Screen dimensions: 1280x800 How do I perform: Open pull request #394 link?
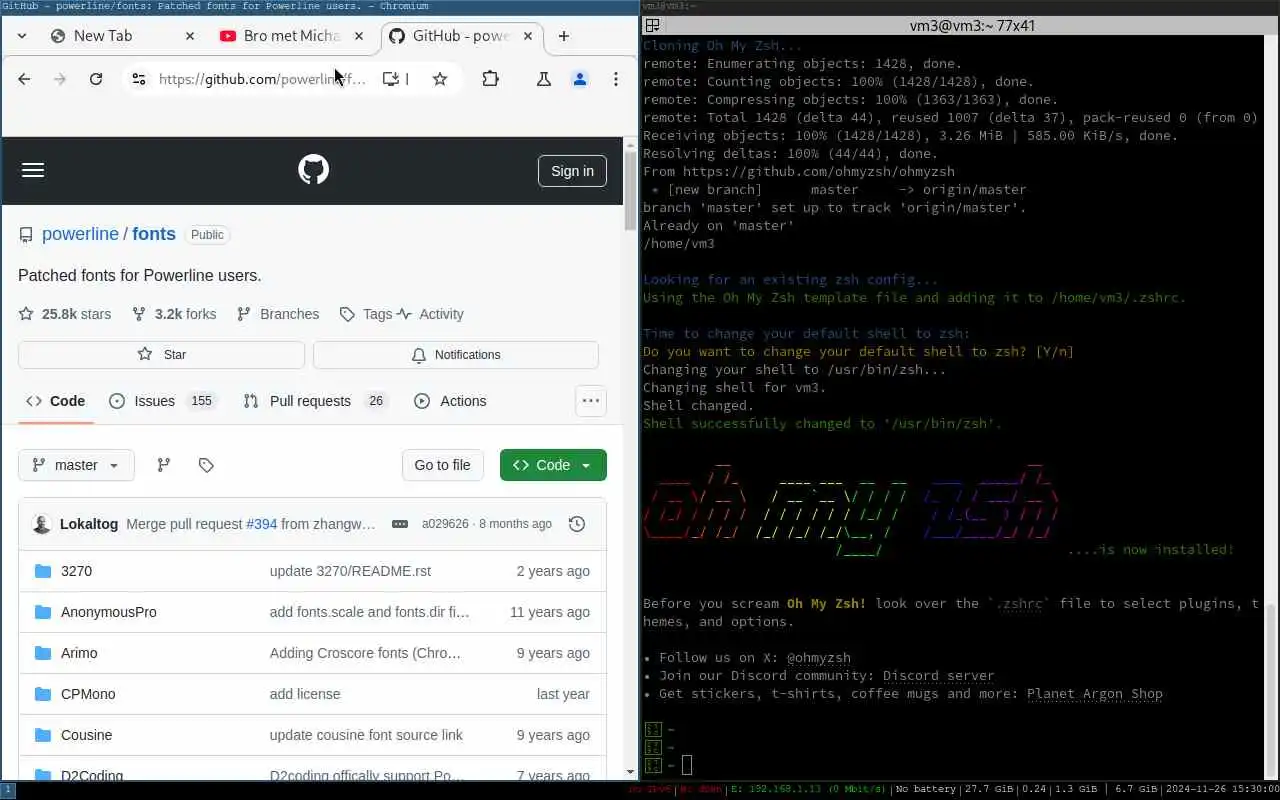pos(262,524)
